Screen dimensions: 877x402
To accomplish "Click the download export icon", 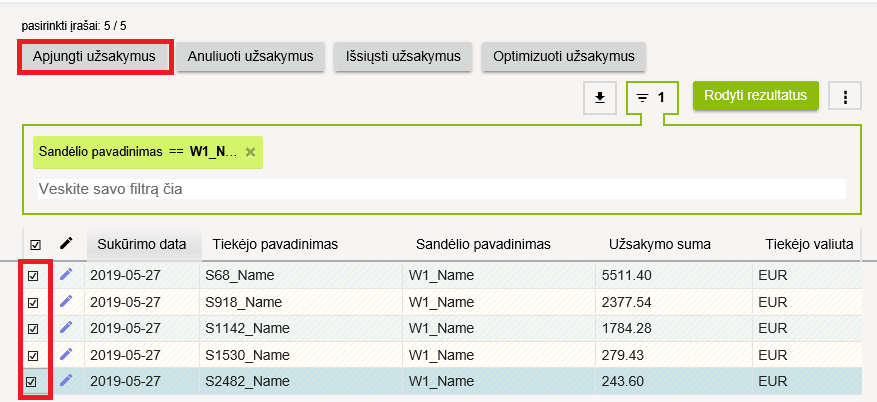I will [x=600, y=97].
